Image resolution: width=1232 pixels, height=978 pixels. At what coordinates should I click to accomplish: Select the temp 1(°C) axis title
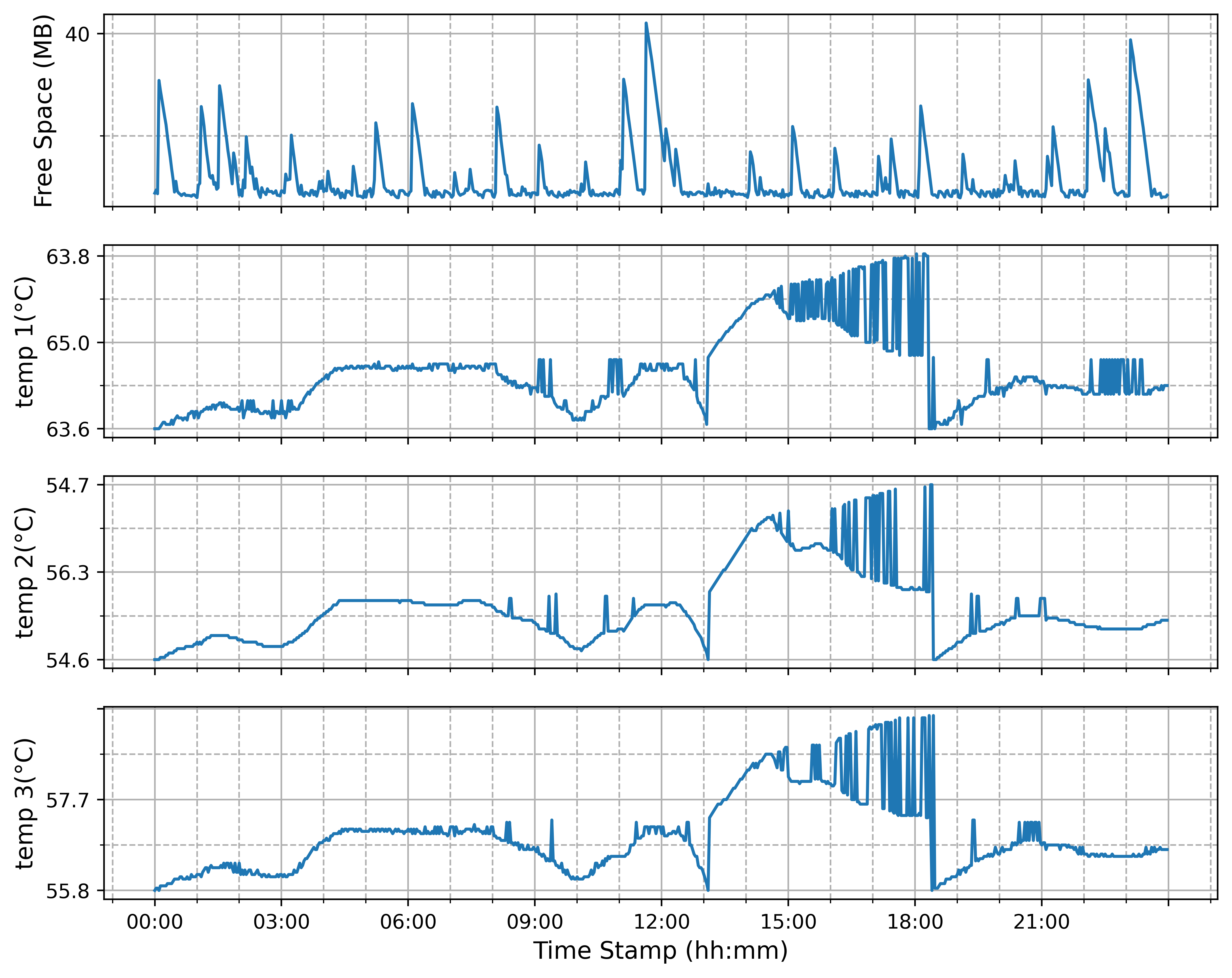tap(26, 342)
